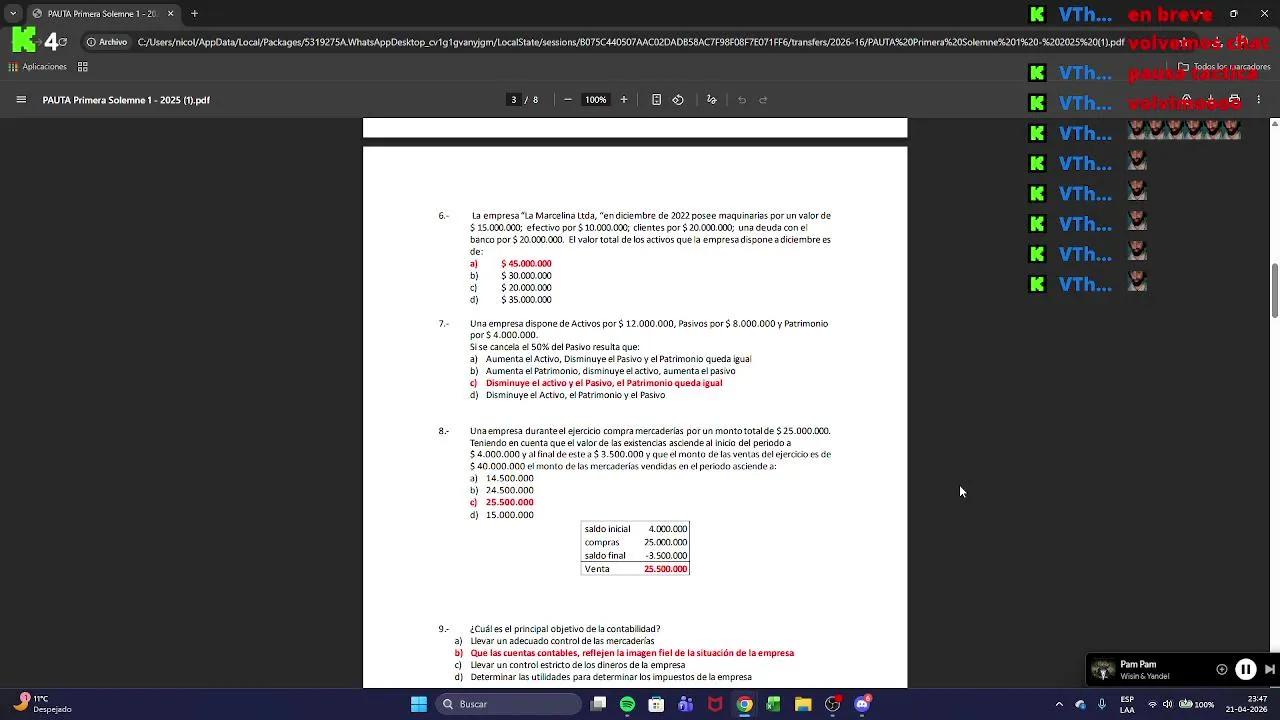The image size is (1280, 720).
Task: Click the Archivo site info chip
Action: tap(107, 42)
